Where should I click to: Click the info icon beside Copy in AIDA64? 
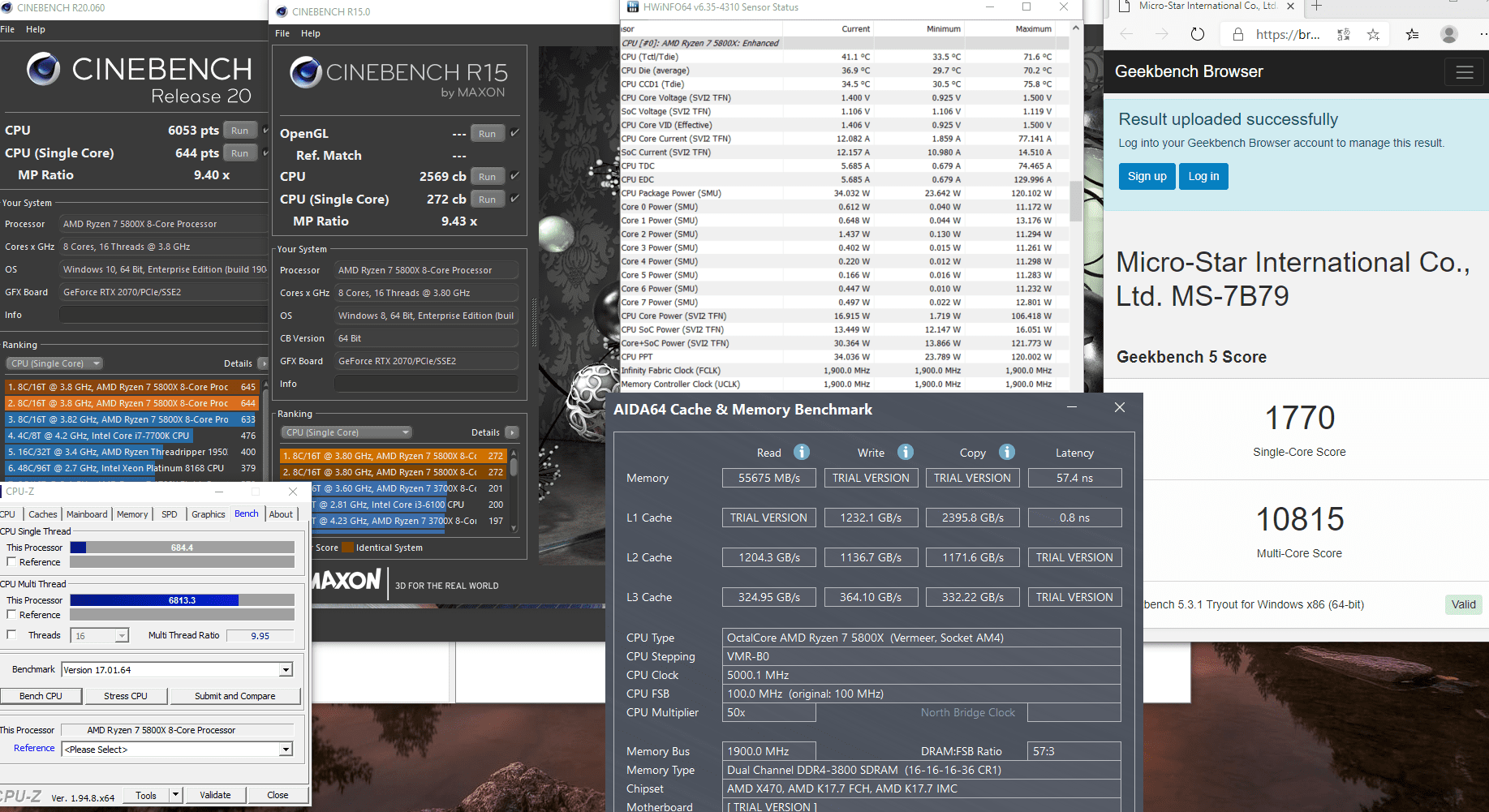click(1007, 452)
